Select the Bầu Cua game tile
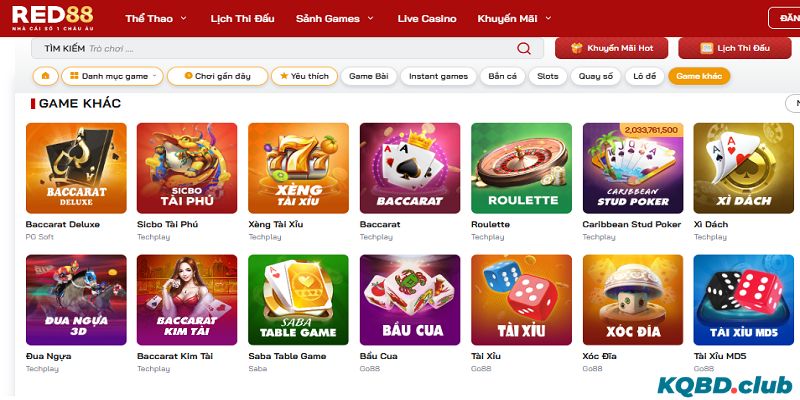This screenshot has width=800, height=400. point(410,300)
